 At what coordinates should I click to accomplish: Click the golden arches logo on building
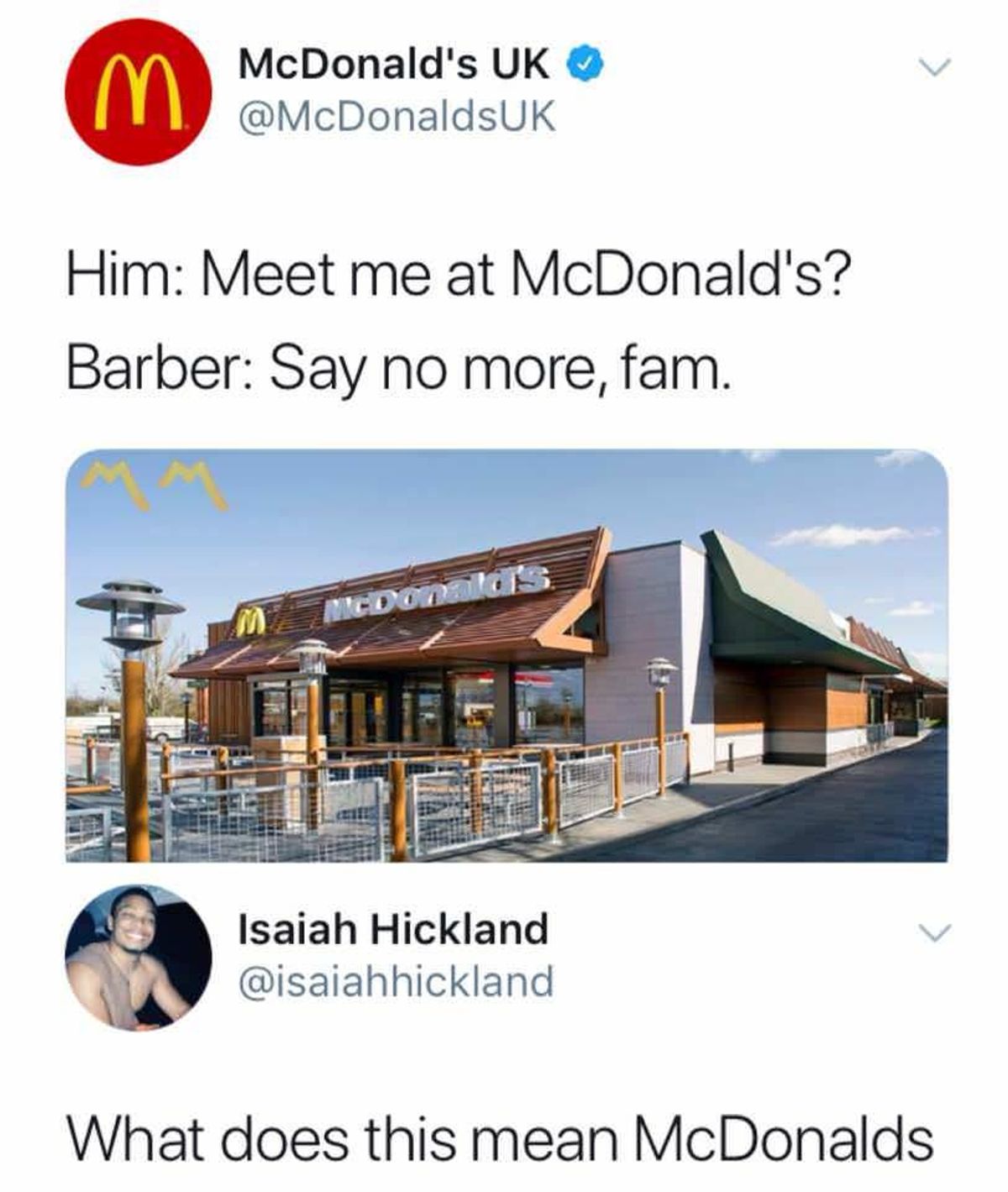click(x=248, y=622)
